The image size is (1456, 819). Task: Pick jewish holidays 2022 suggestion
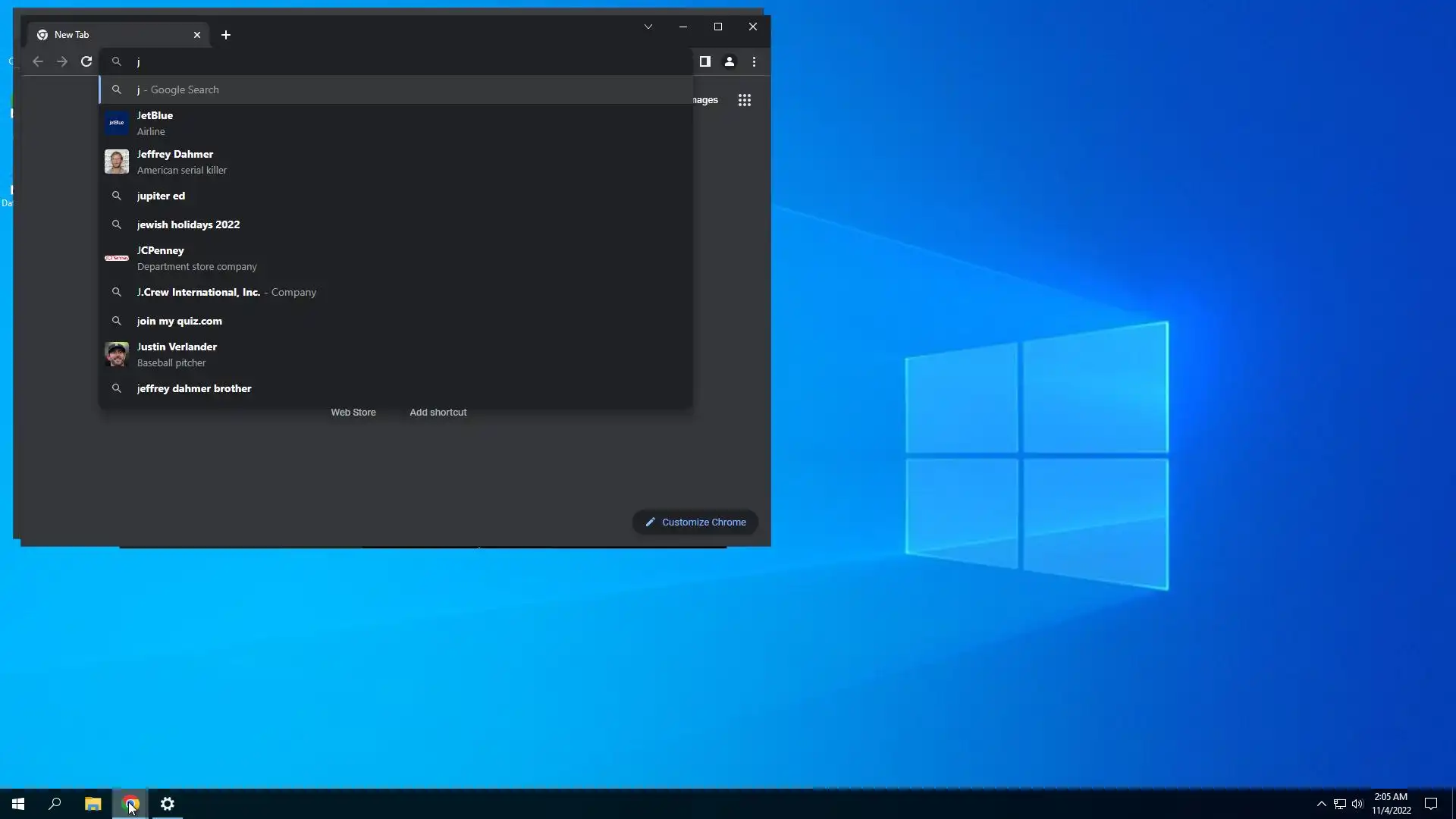[188, 224]
